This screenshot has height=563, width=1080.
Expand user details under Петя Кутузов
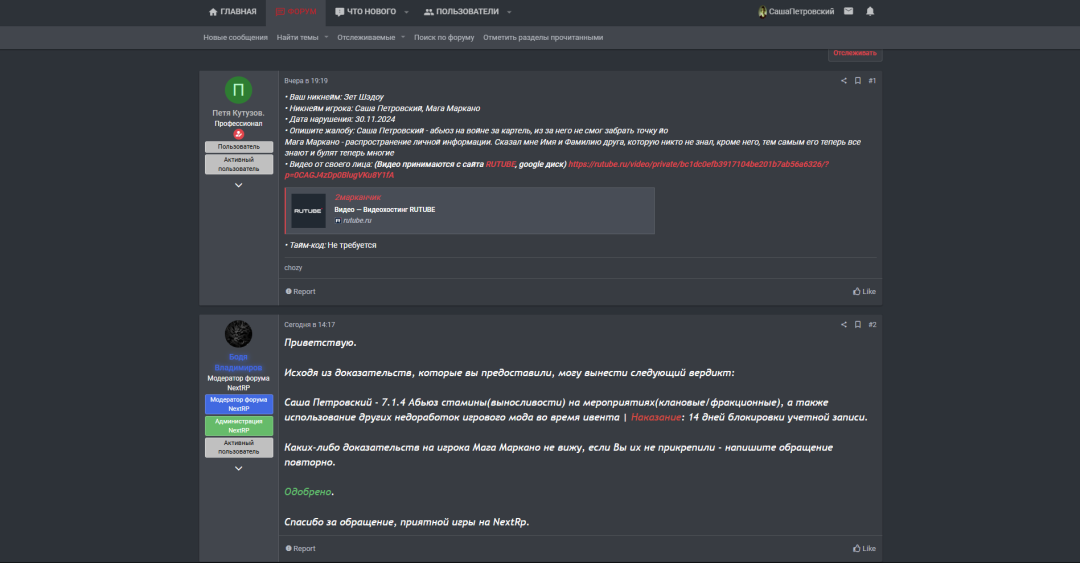point(238,185)
